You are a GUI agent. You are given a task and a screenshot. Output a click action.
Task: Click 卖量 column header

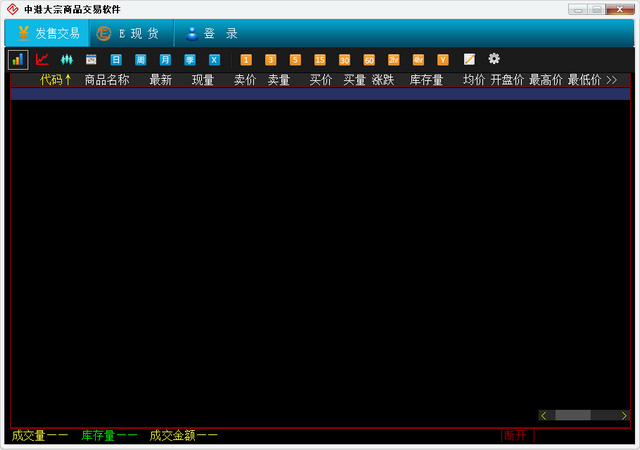(x=279, y=80)
